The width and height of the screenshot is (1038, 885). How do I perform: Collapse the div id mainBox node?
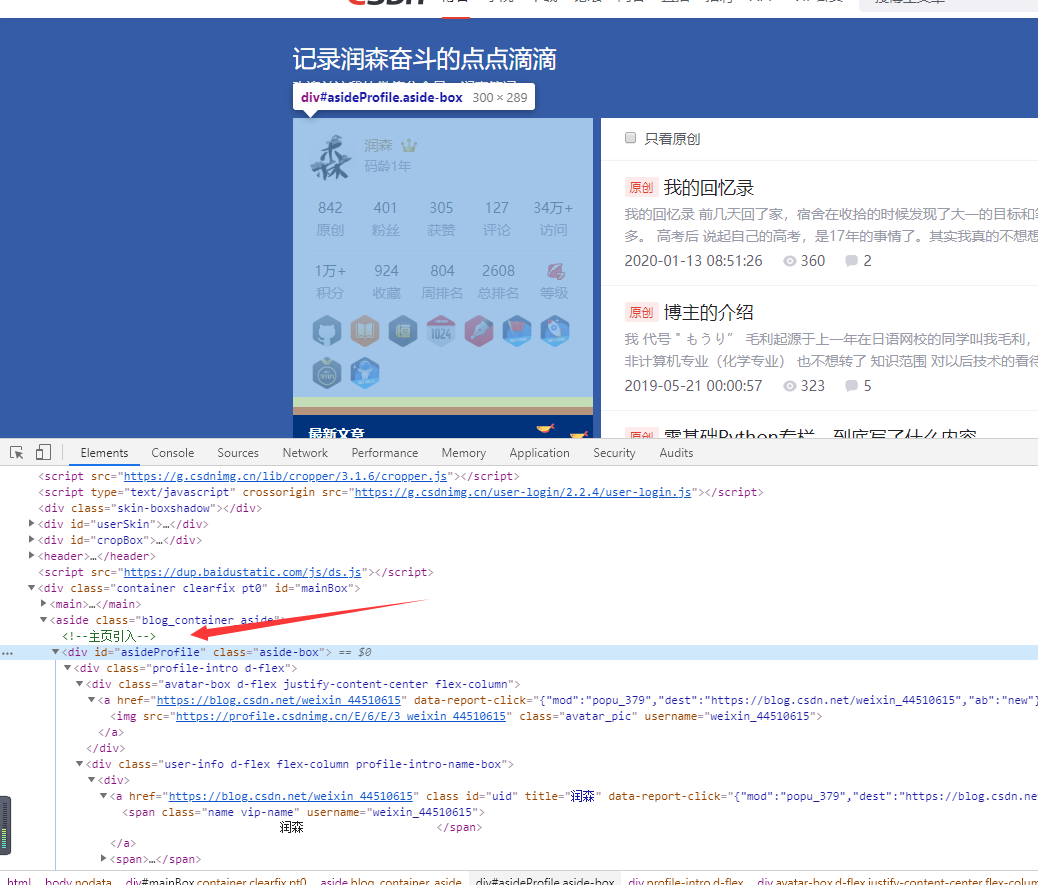31,588
